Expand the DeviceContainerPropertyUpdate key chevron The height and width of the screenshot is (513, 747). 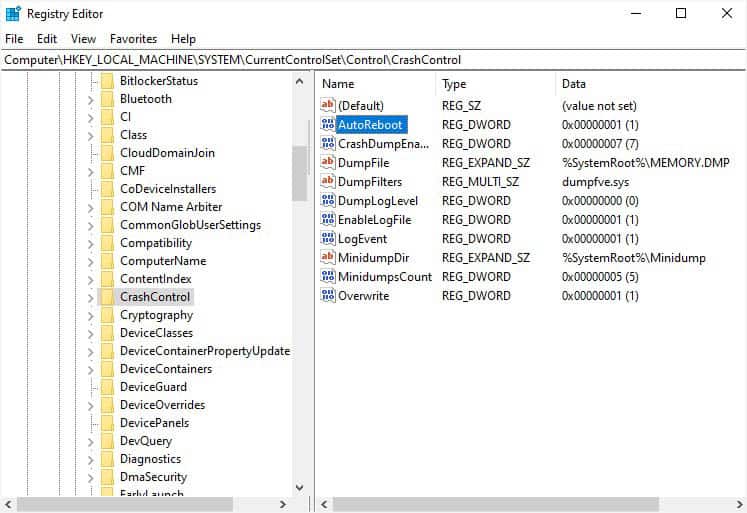point(91,352)
